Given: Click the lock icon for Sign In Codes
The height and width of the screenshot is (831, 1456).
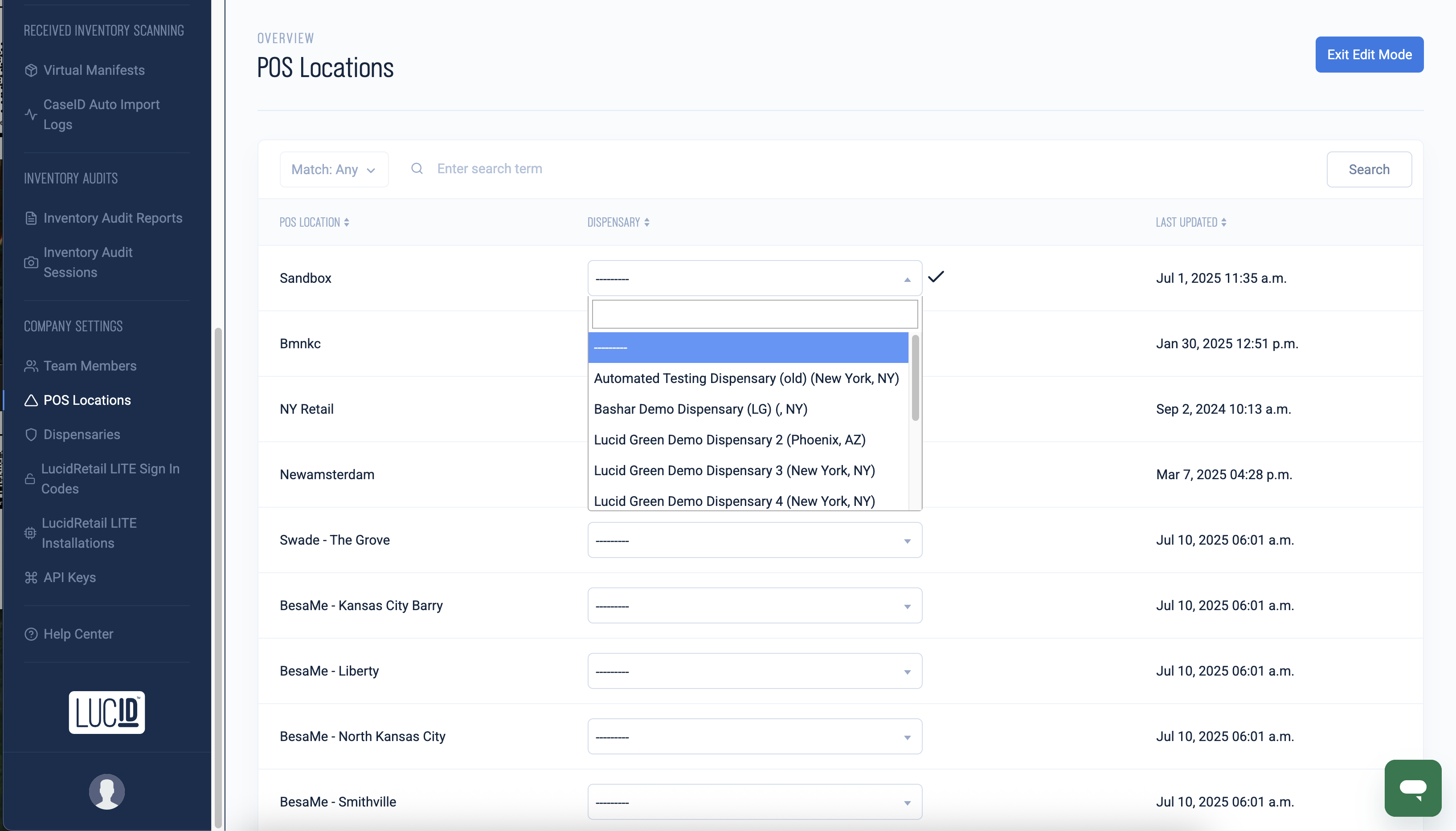Looking at the screenshot, I should tap(30, 478).
